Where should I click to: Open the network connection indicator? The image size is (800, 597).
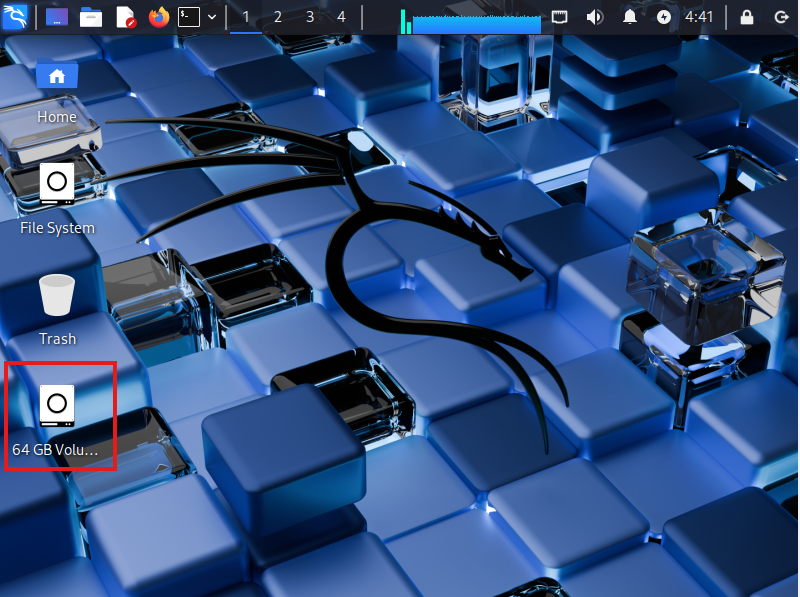(x=560, y=17)
